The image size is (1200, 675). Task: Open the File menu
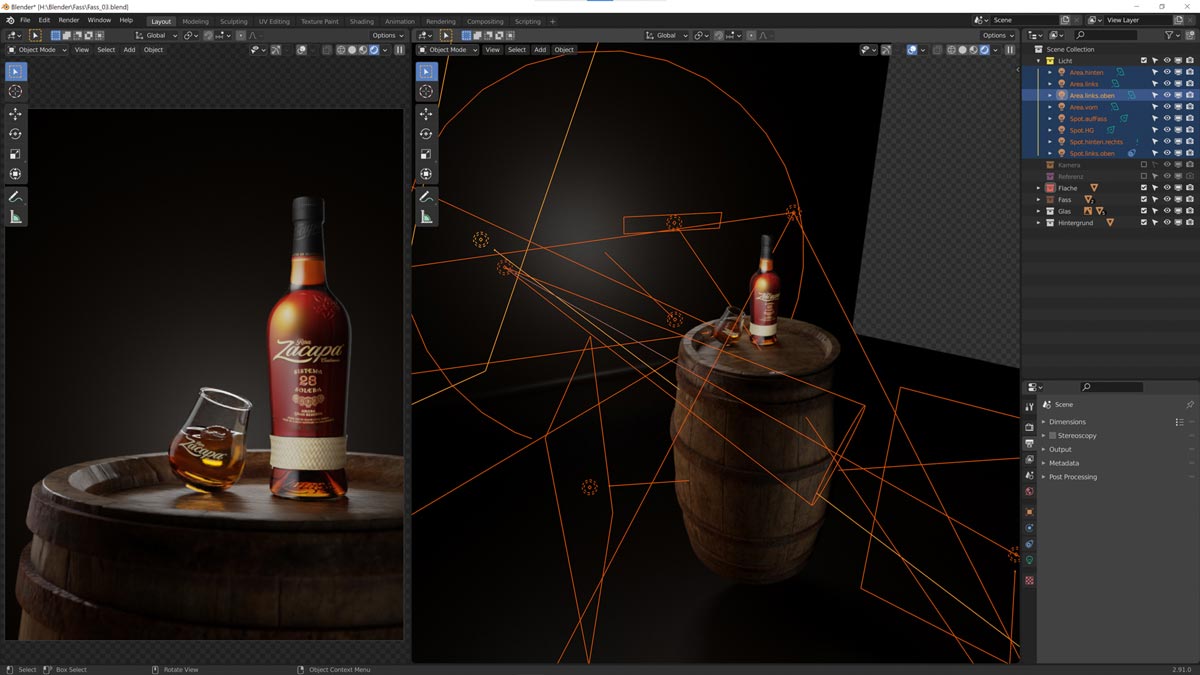(x=25, y=20)
